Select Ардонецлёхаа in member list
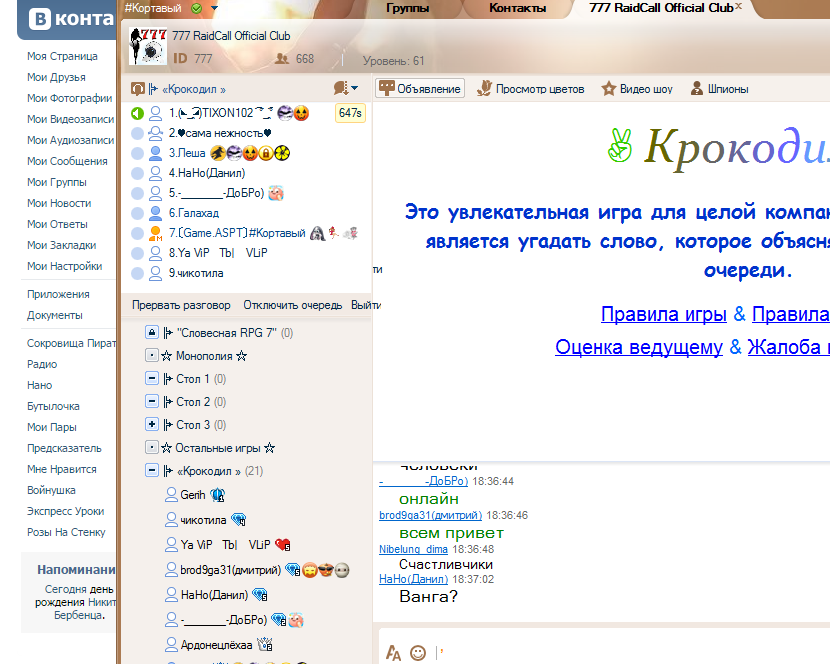 (x=216, y=645)
